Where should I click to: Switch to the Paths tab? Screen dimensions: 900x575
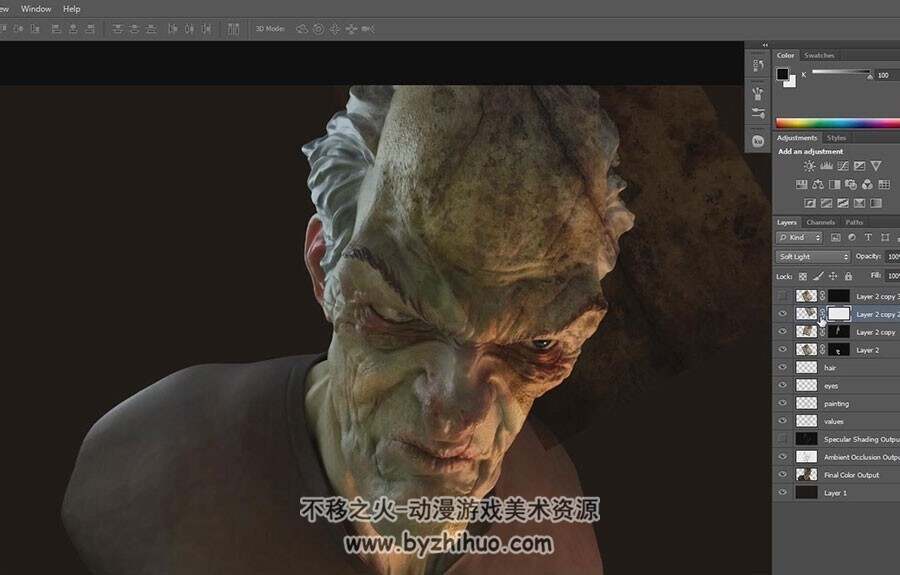854,222
